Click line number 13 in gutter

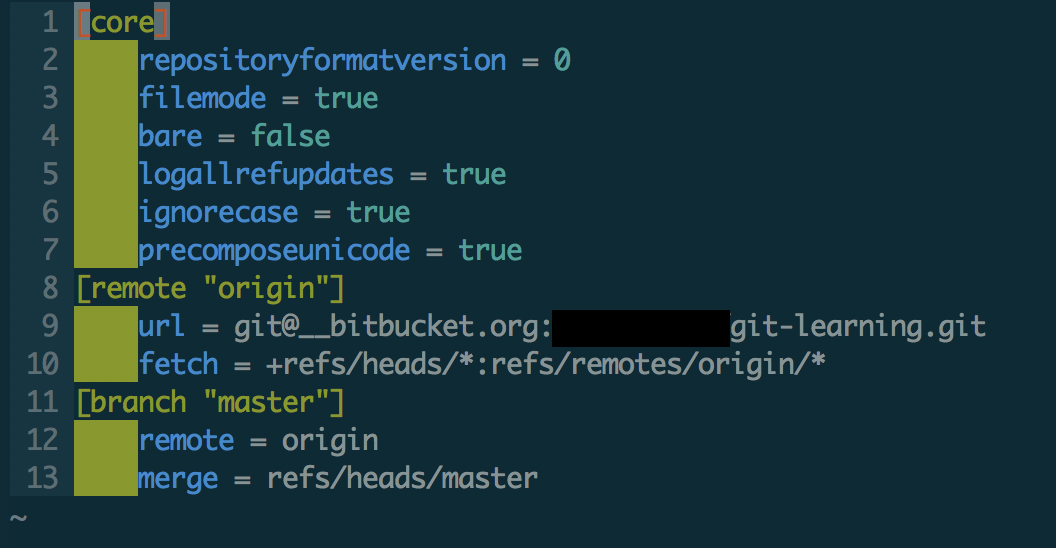42,478
